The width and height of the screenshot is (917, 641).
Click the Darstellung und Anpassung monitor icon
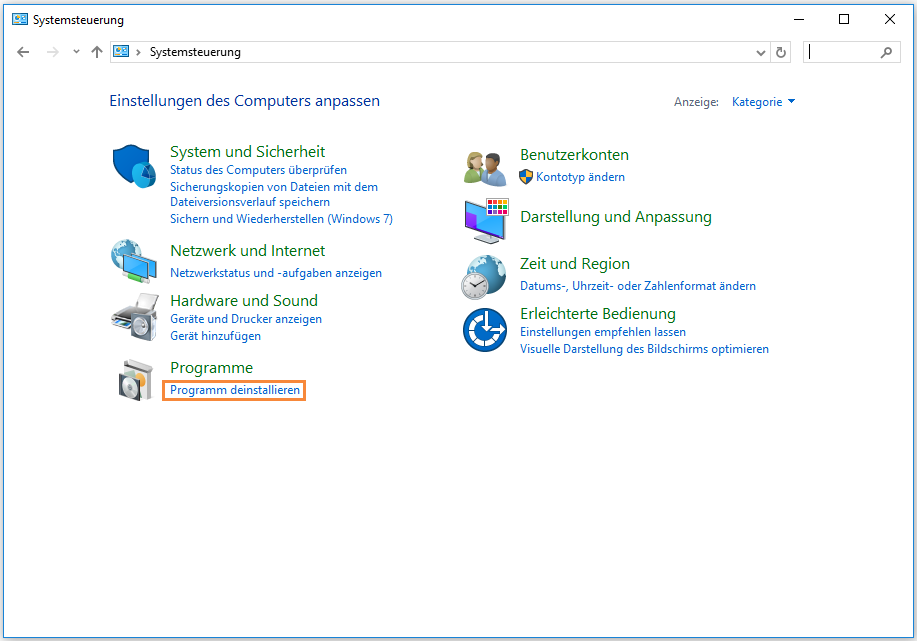(484, 221)
